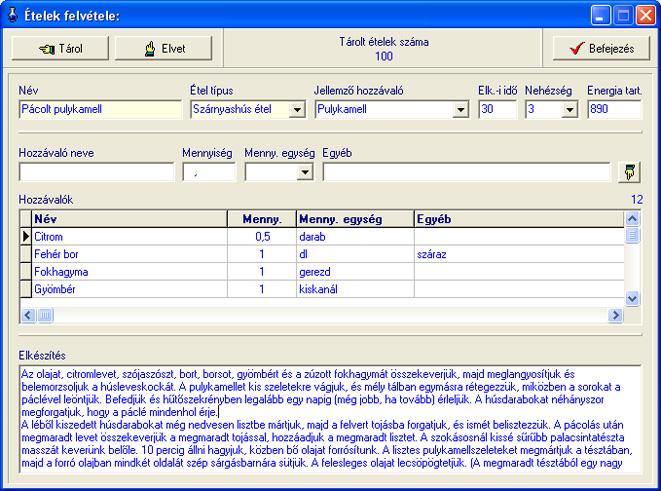Viewport: 661px width, 491px height.
Task: Open the Étel típus dropdown
Action: click(x=297, y=110)
